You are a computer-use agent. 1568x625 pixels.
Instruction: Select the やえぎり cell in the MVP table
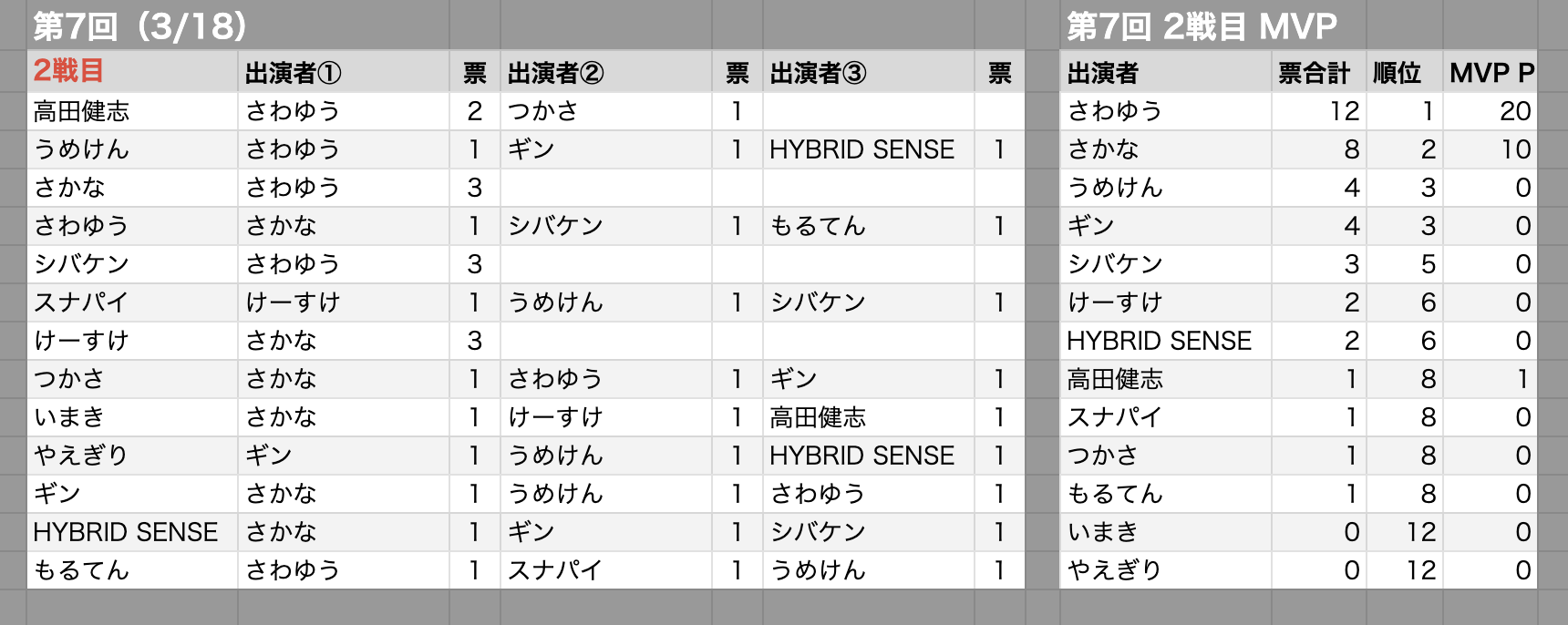[x=1166, y=570]
